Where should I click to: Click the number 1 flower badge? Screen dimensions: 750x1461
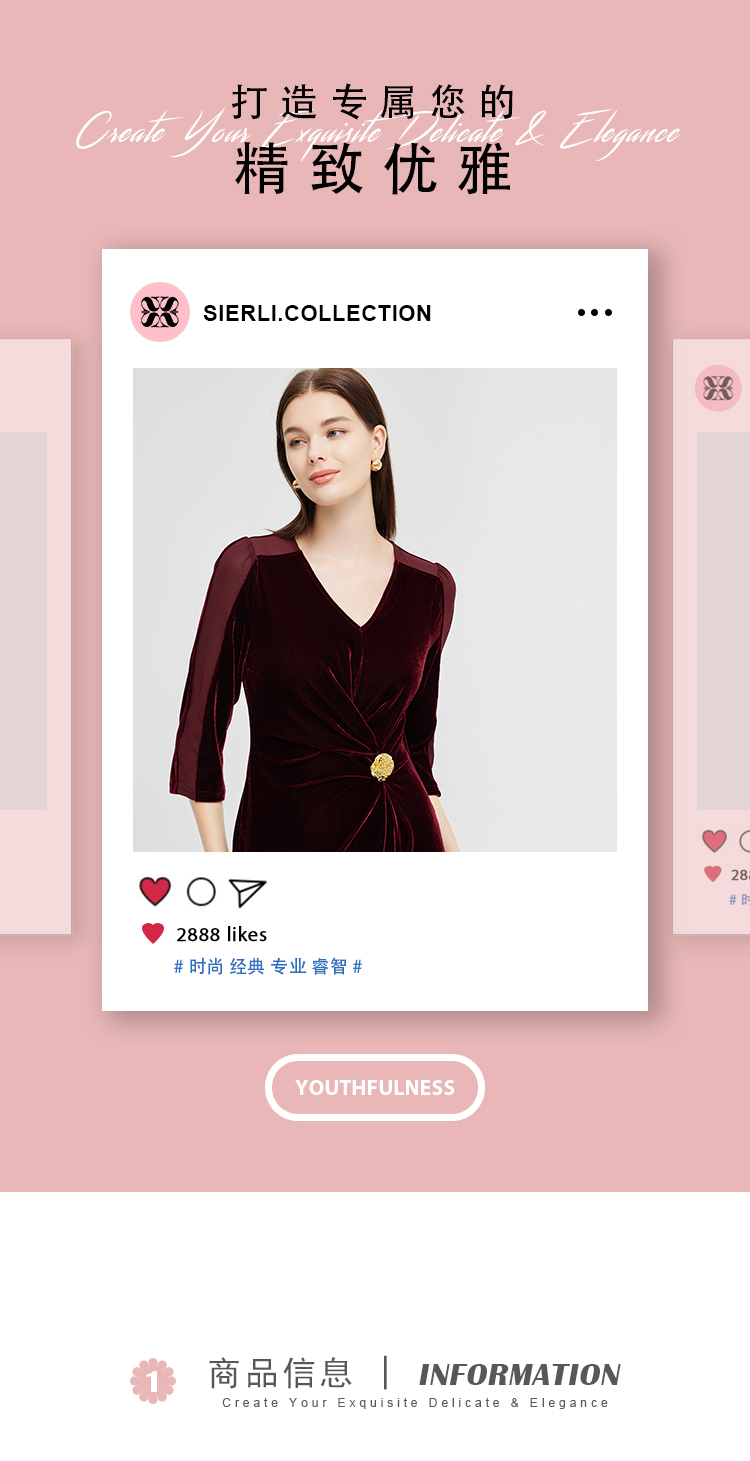tap(153, 1381)
